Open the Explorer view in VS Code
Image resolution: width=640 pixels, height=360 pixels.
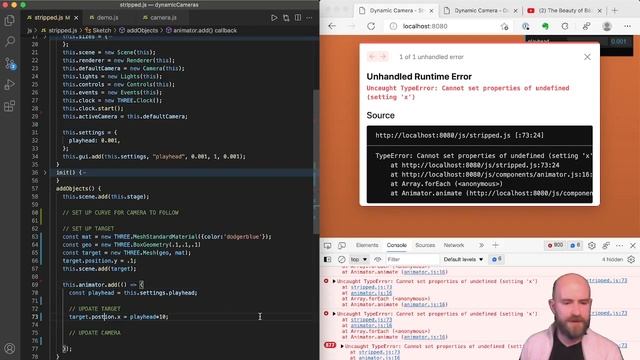9,20
